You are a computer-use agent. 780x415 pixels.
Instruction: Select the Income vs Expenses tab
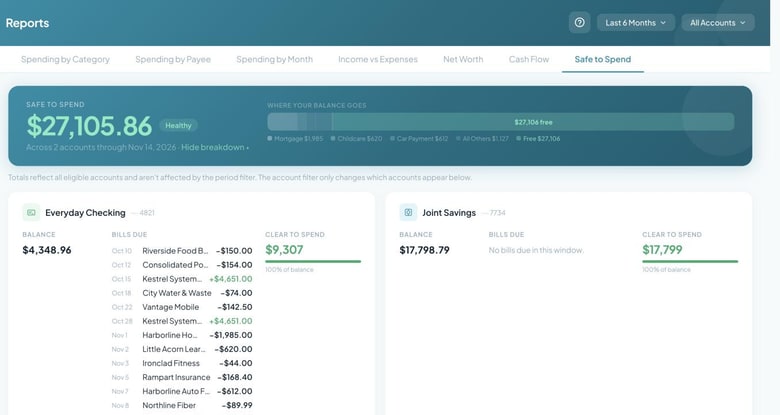click(378, 59)
